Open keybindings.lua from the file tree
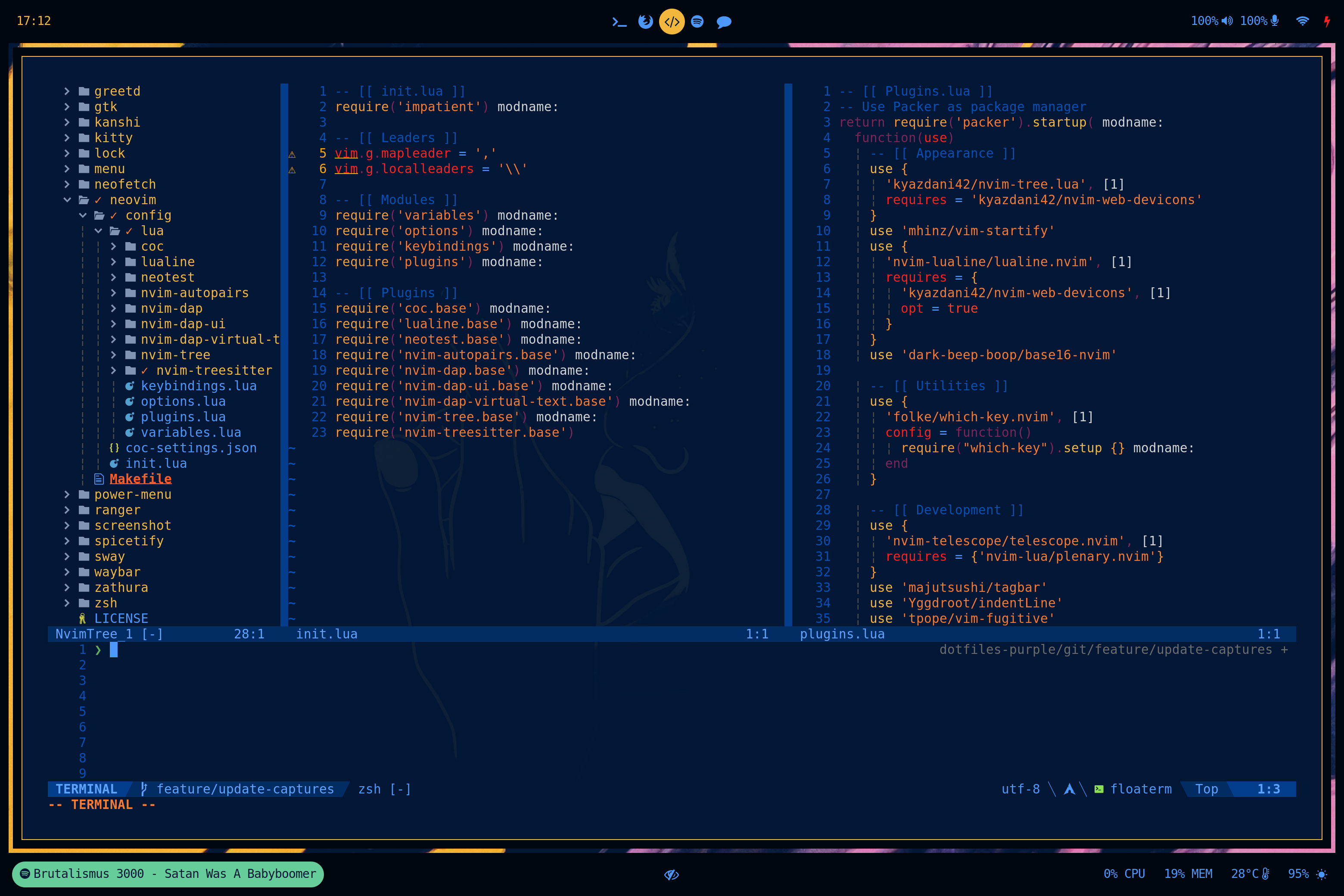 click(198, 386)
